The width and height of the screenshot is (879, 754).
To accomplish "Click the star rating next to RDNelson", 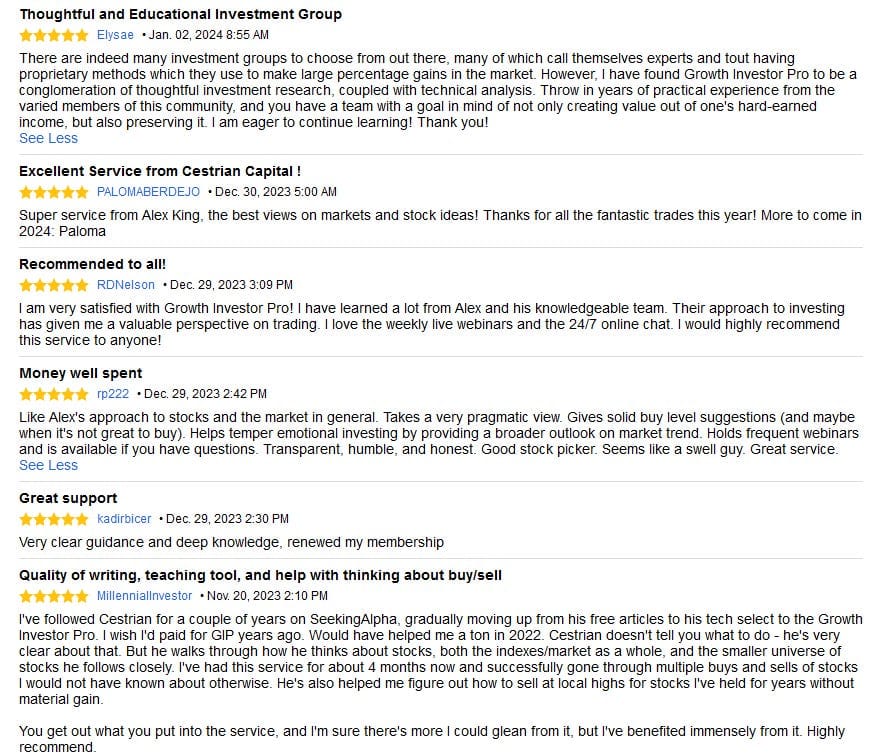I will [x=54, y=285].
